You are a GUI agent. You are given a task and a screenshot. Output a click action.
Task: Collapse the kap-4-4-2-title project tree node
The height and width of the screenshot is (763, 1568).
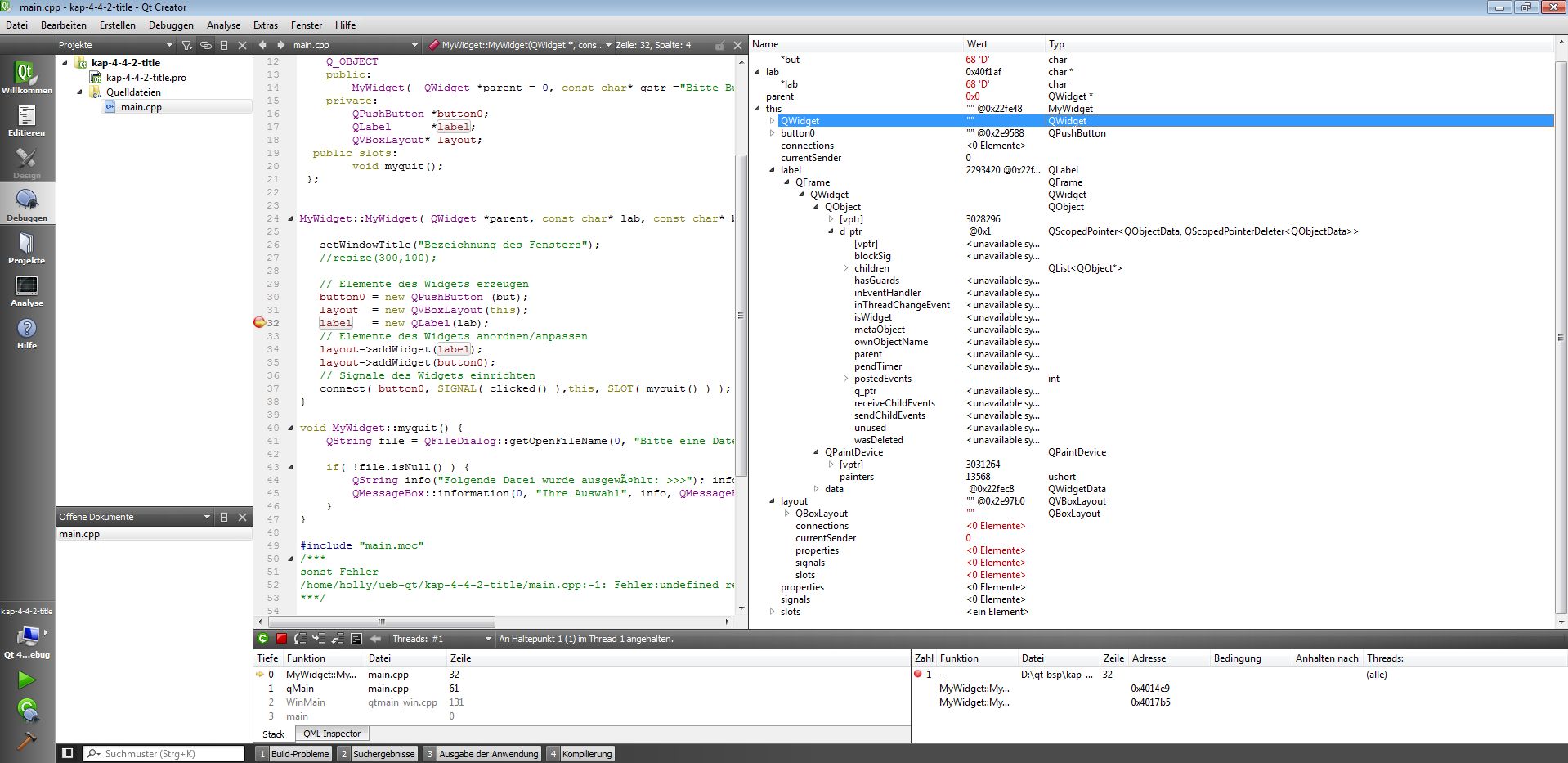65,63
